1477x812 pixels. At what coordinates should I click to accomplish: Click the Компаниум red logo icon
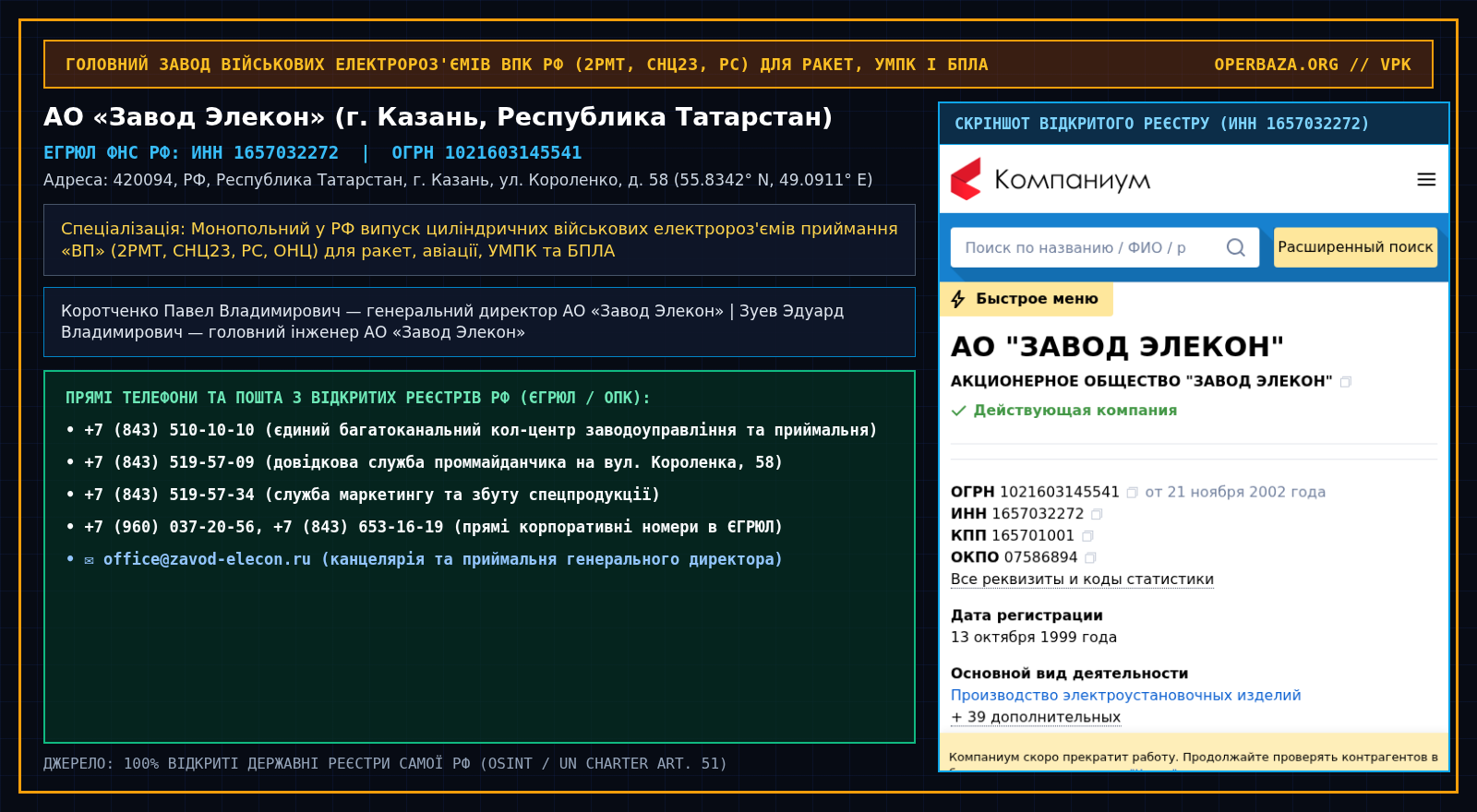(966, 179)
